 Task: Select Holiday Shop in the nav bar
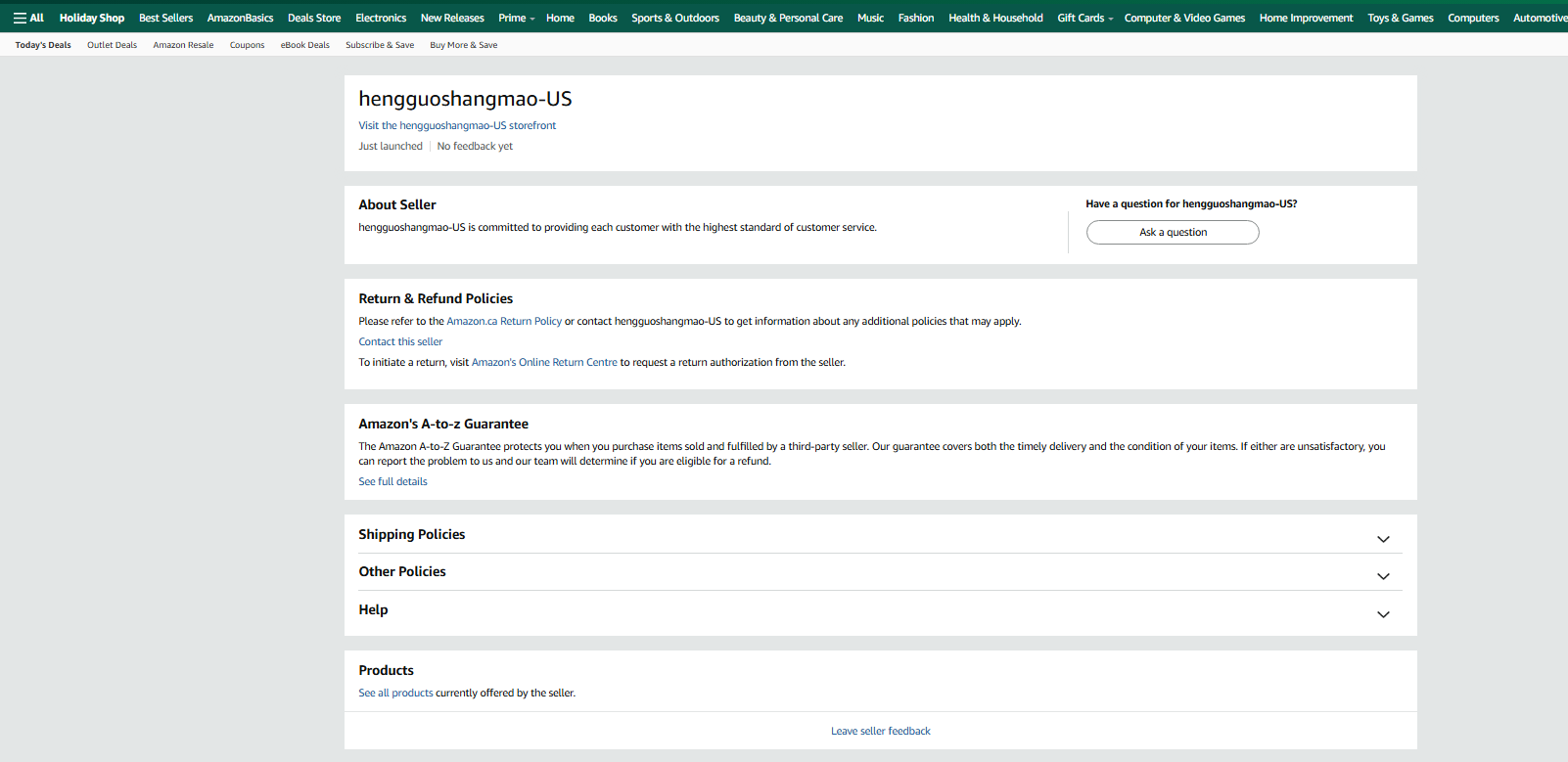click(92, 18)
